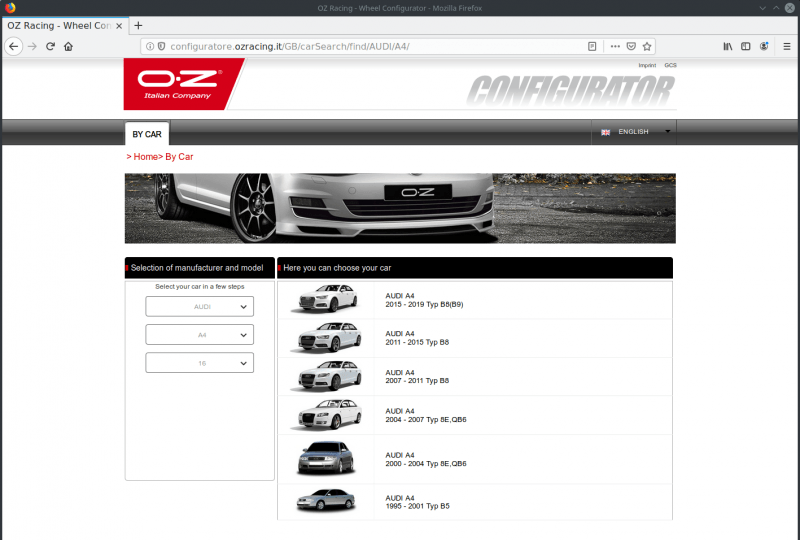Image resolution: width=800 pixels, height=540 pixels.
Task: Click the Firefox icon in the title bar
Action: (x=10, y=8)
